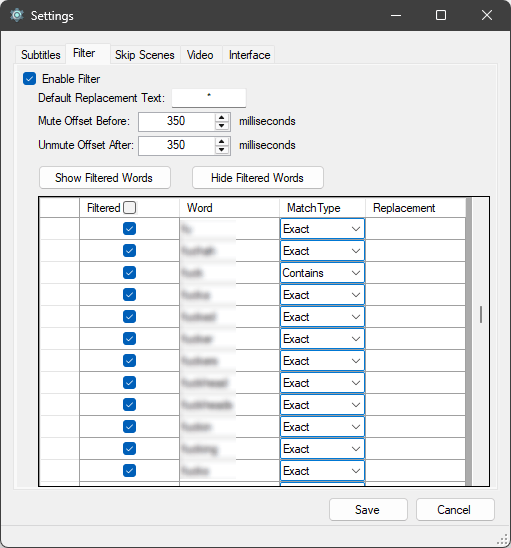The image size is (511, 548).
Task: Decrease Mute Offset Before with down arrow
Action: coord(222,126)
